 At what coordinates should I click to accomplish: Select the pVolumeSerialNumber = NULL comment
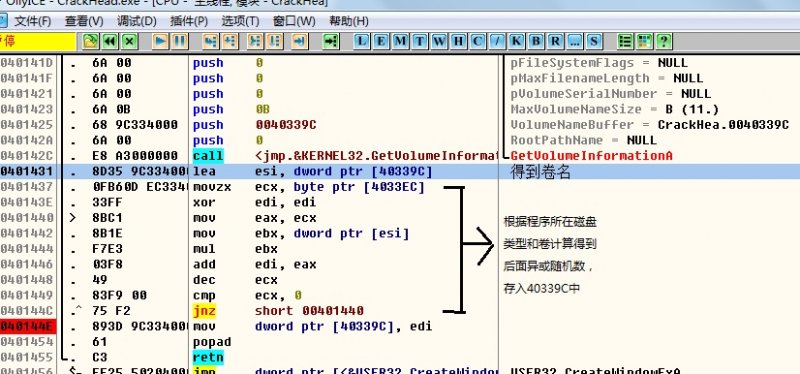(611, 94)
